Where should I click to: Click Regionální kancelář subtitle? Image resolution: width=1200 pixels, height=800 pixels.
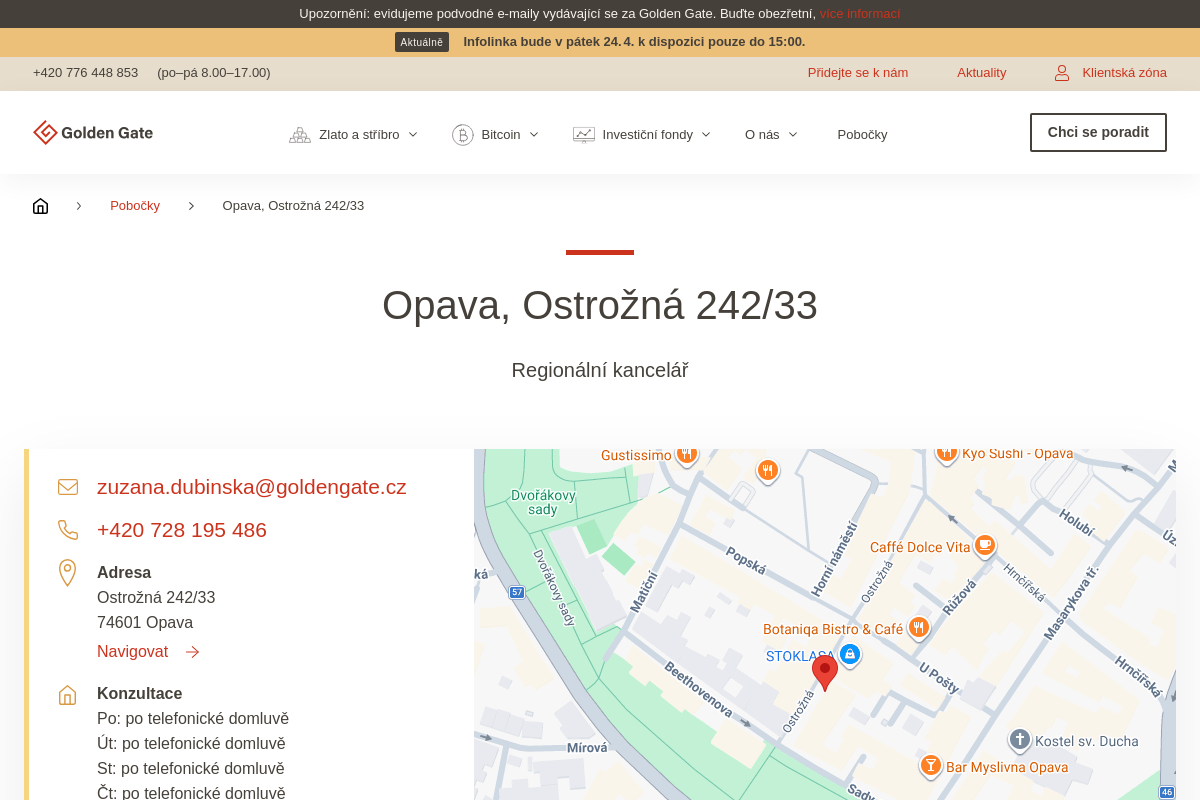point(600,370)
